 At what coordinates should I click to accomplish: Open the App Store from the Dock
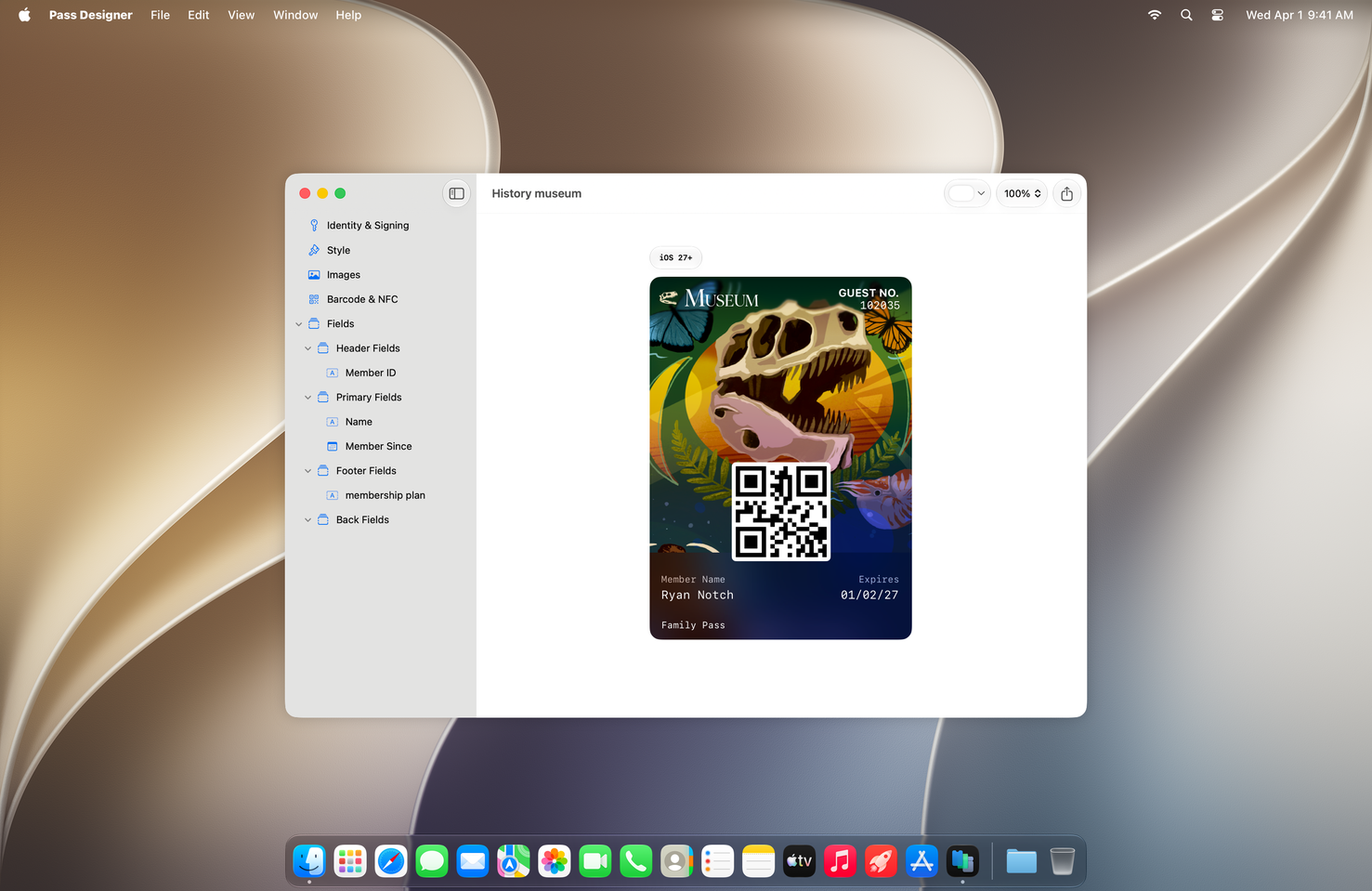click(921, 862)
